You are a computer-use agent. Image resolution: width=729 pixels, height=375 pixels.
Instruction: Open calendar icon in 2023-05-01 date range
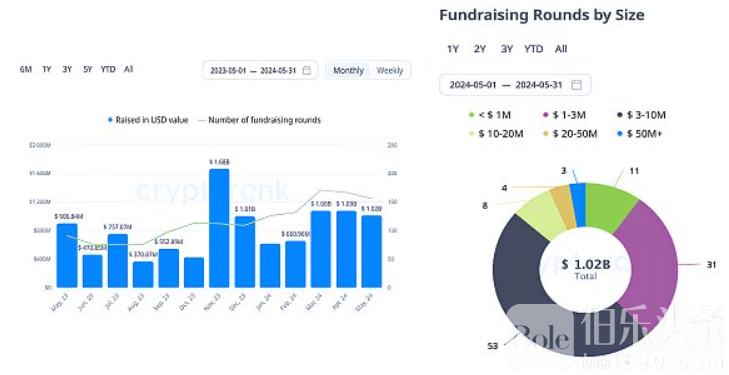tap(307, 70)
